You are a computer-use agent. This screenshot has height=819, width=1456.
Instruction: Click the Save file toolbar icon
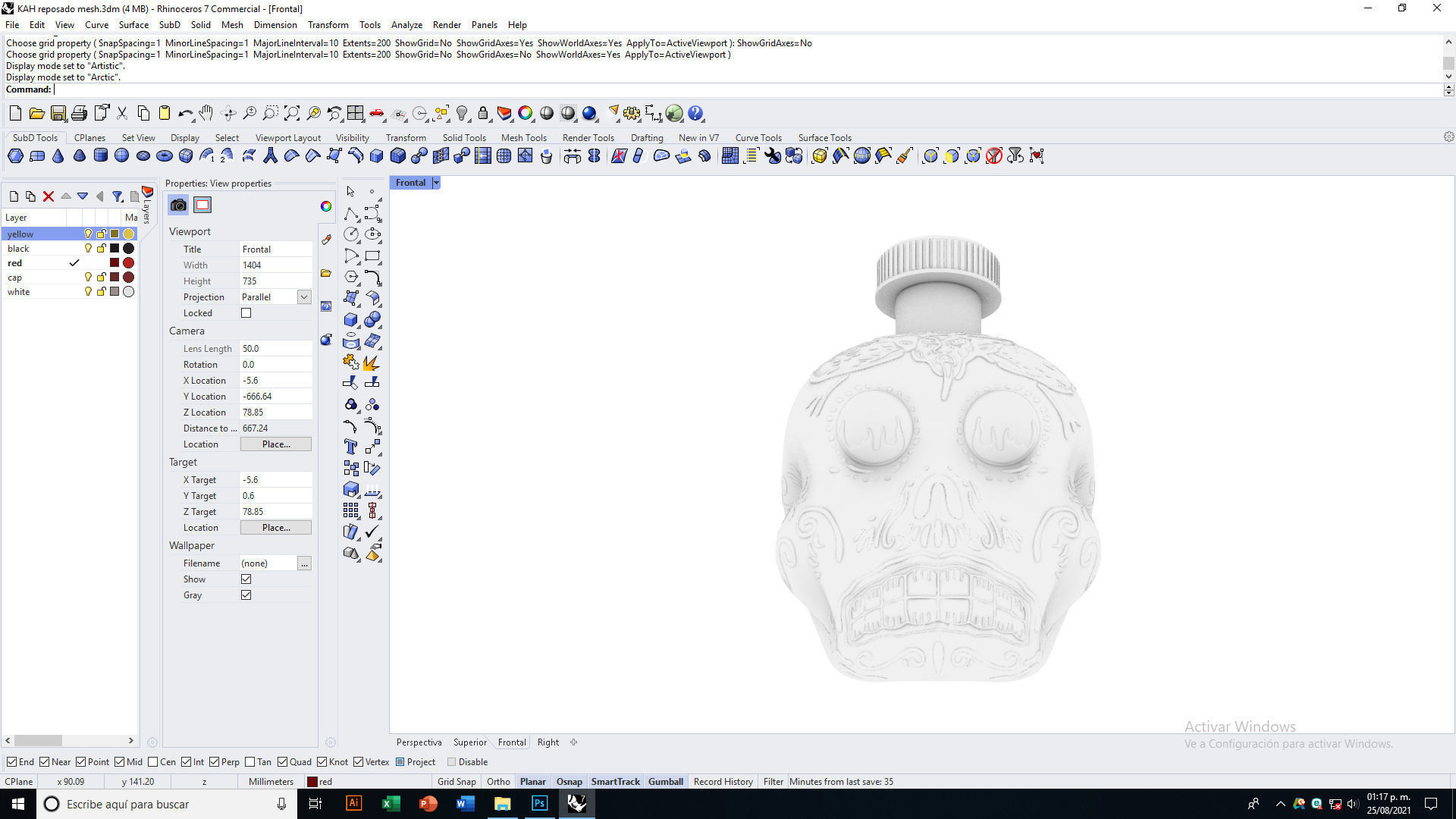(58, 114)
